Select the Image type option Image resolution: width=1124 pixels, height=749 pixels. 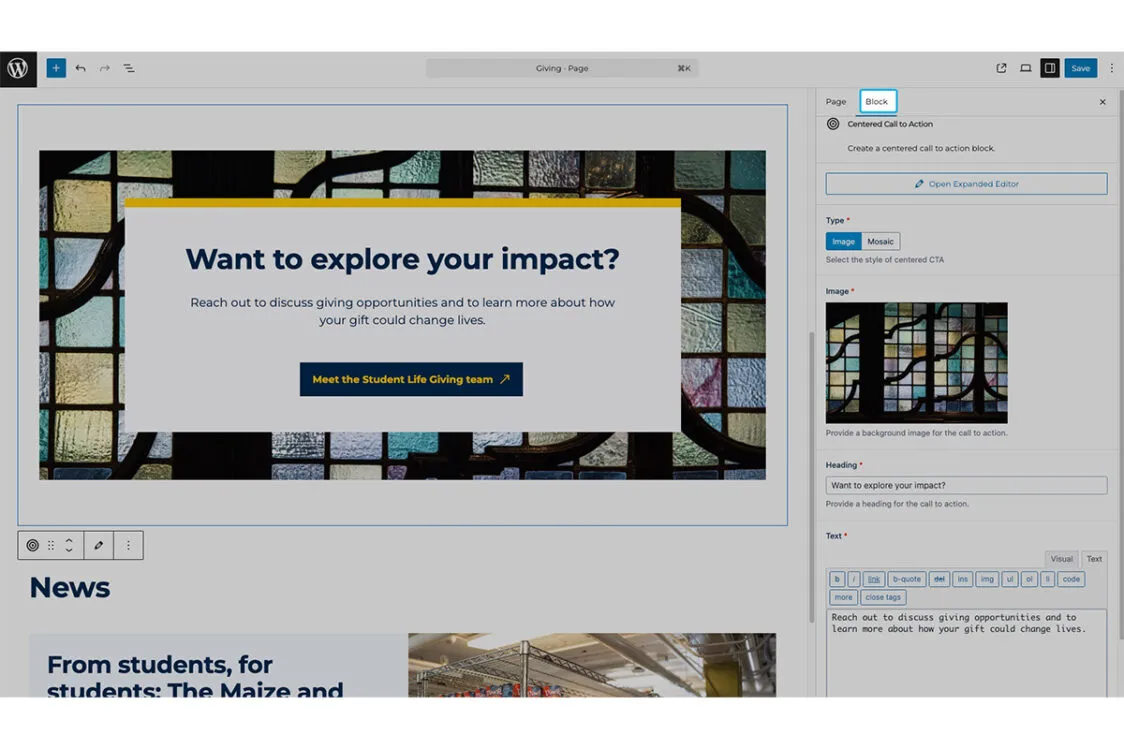[x=843, y=242]
